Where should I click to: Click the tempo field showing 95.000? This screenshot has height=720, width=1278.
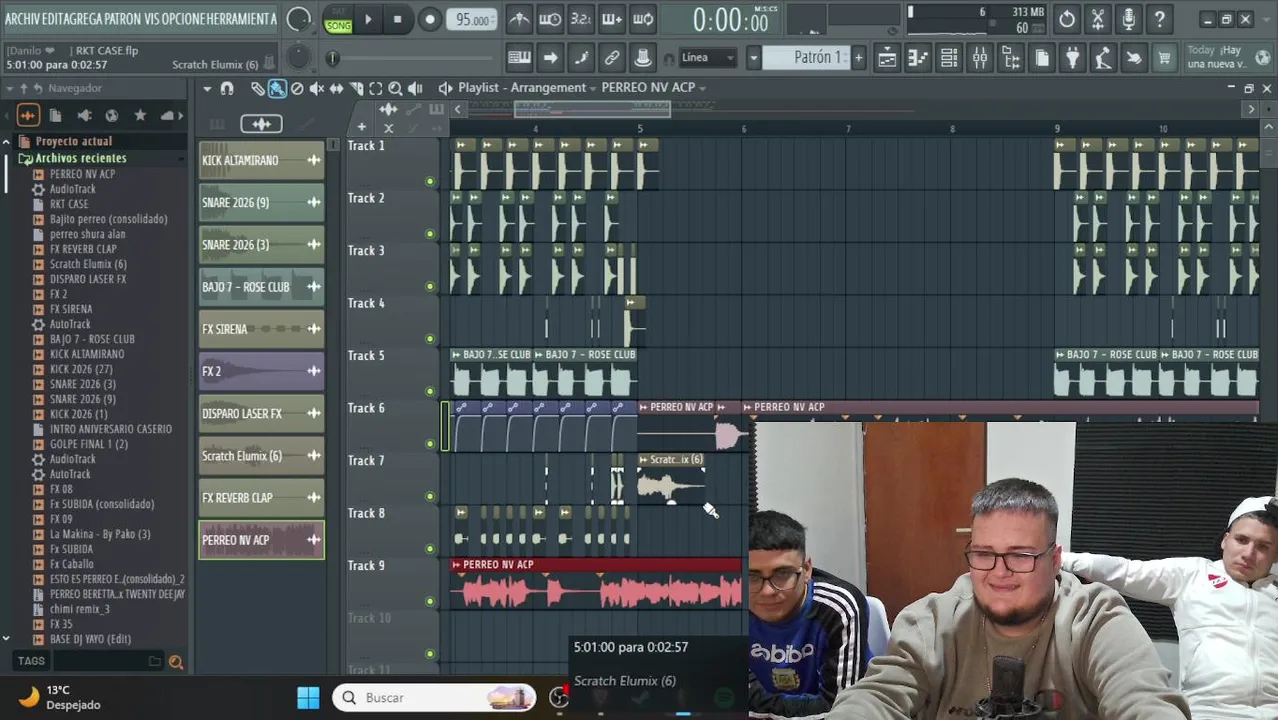(x=472, y=19)
